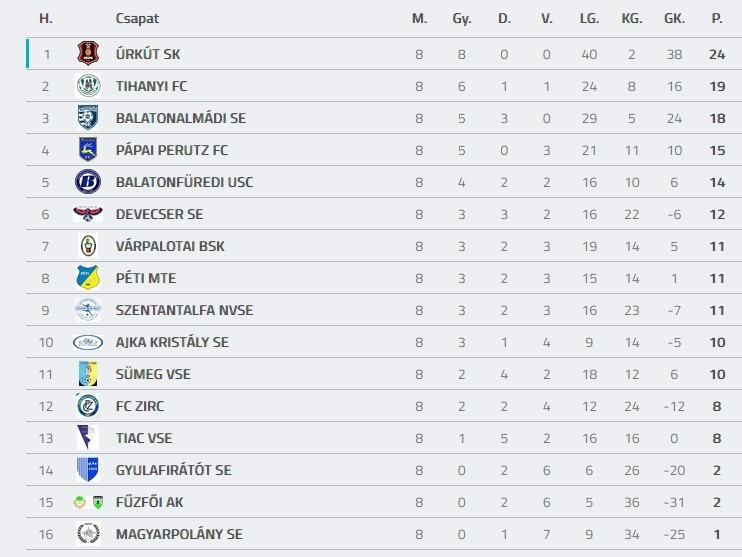The width and height of the screenshot is (742, 557).
Task: Click the Sümeg VSE team badge
Action: tap(88, 374)
